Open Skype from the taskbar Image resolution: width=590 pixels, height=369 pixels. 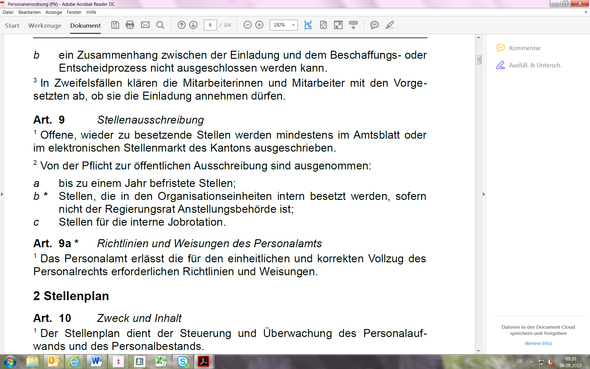pyautogui.click(x=183, y=361)
